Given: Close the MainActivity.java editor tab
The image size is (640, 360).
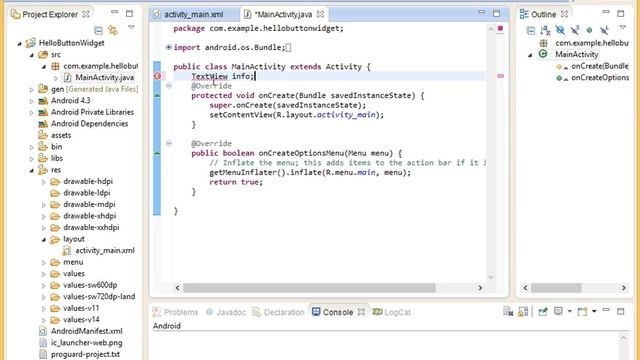Looking at the screenshot, I should point(320,14).
